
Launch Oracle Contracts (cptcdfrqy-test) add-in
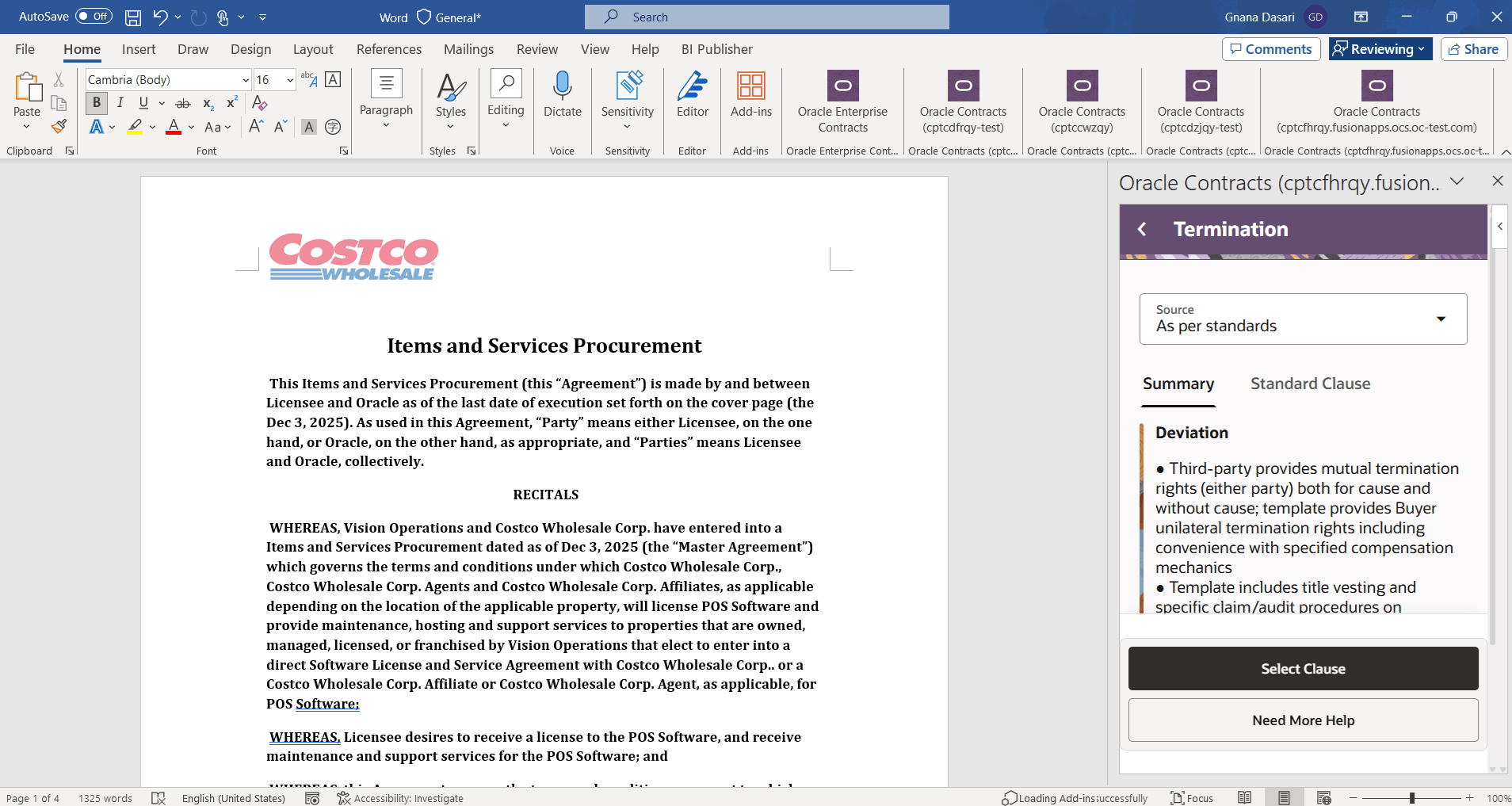[x=964, y=102]
